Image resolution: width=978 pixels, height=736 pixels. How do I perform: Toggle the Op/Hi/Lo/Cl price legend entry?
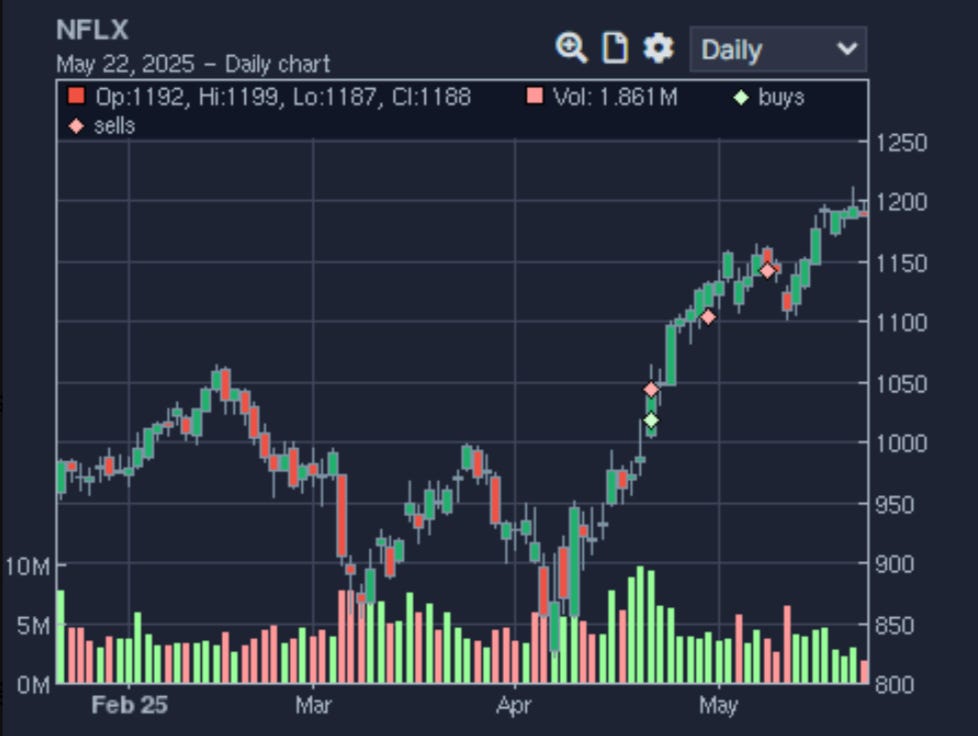point(269,97)
